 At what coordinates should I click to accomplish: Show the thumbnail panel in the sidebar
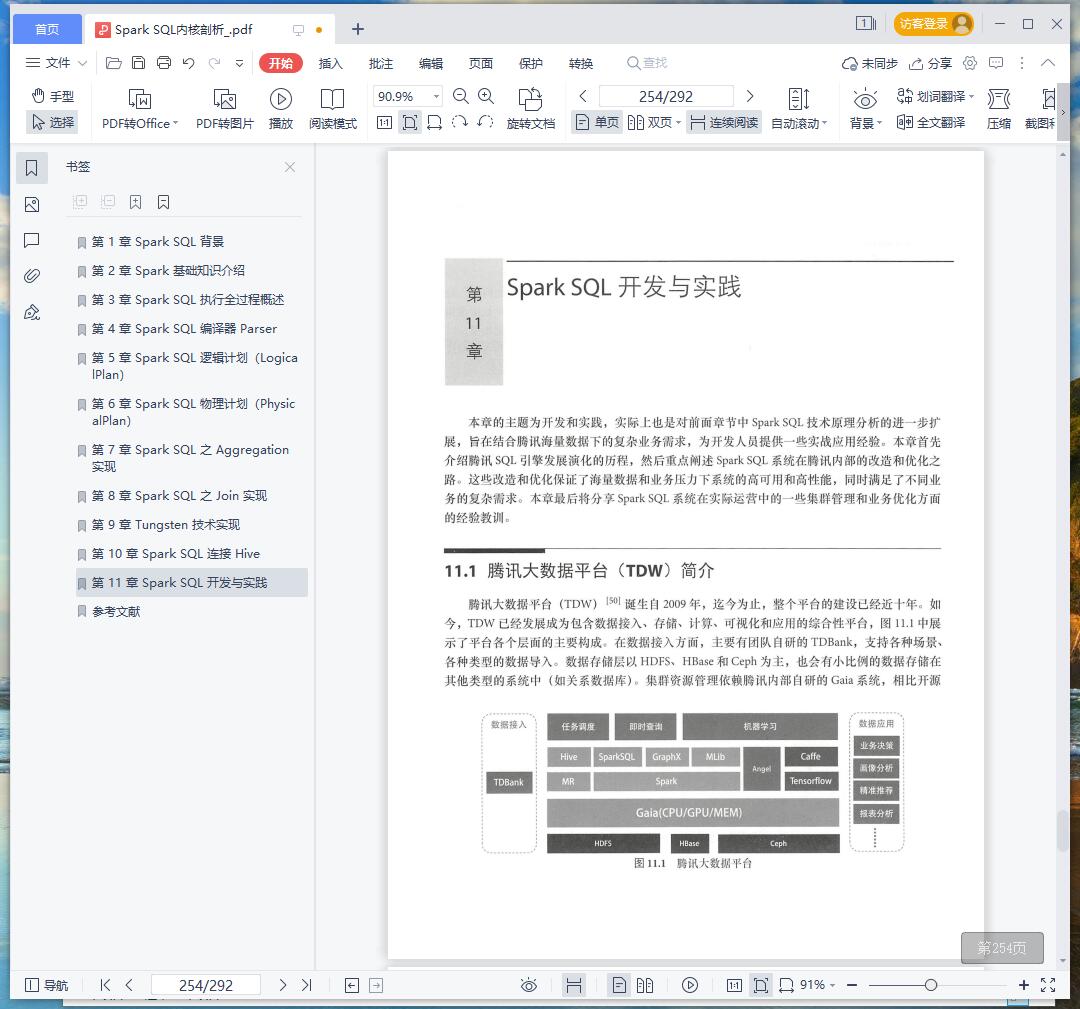coord(32,205)
